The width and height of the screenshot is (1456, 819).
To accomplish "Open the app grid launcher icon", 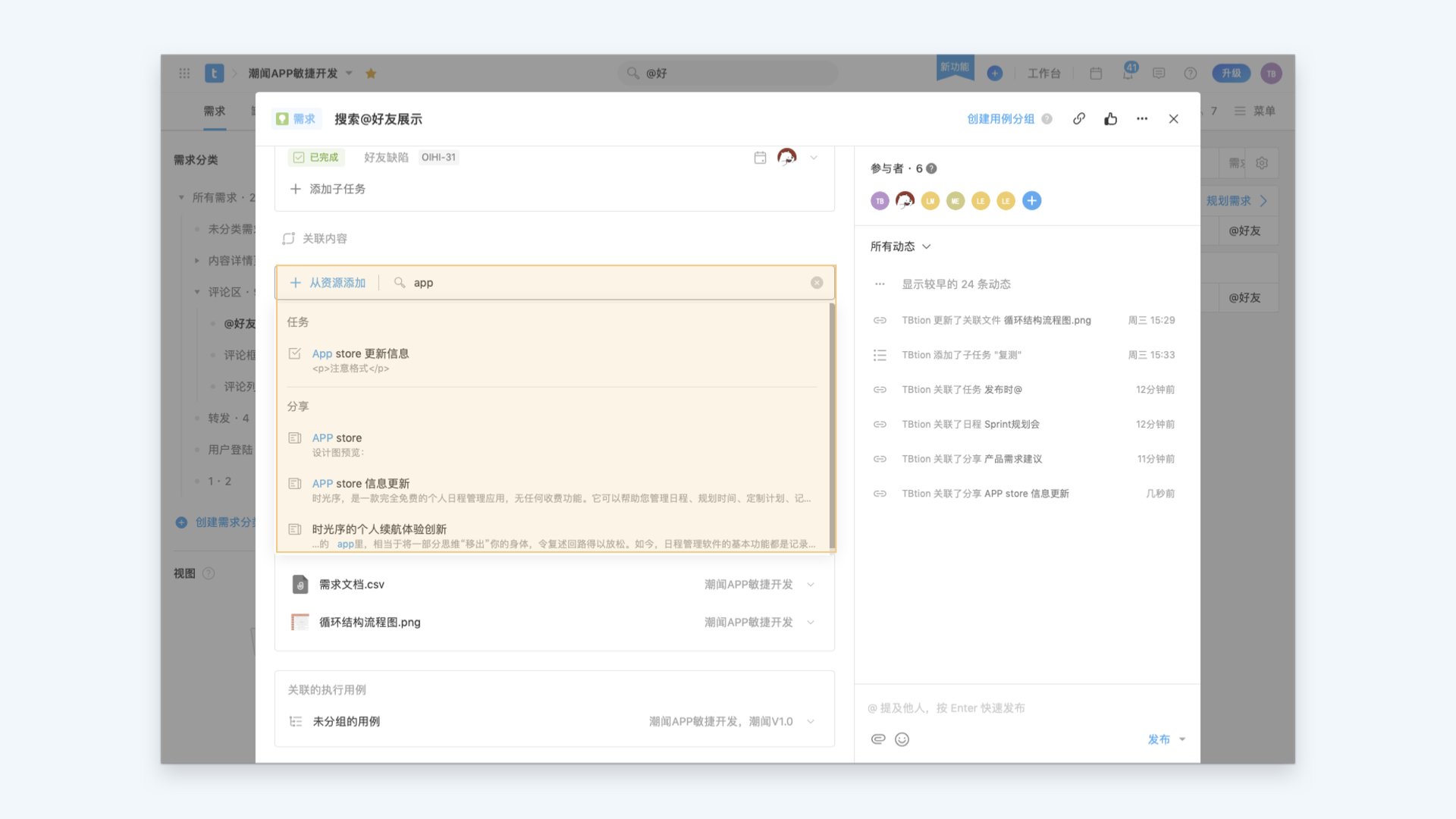I will pos(184,74).
